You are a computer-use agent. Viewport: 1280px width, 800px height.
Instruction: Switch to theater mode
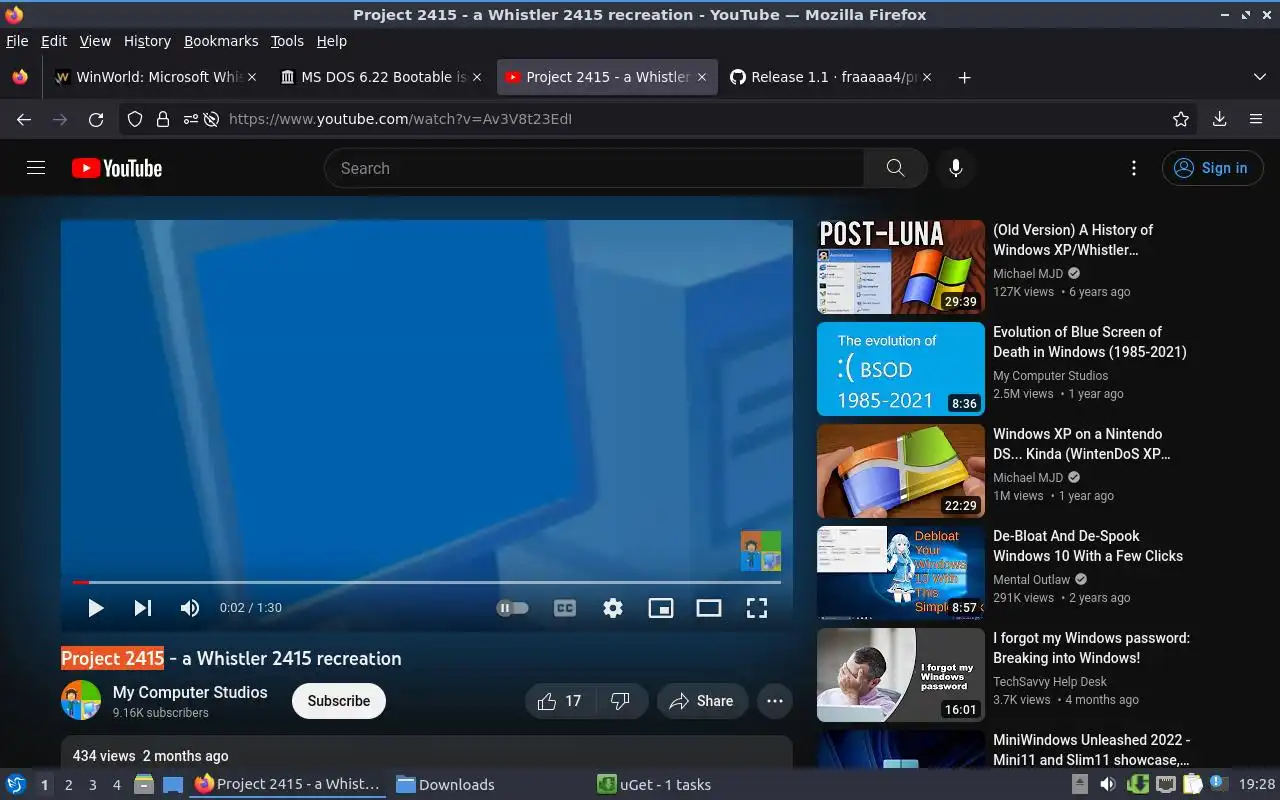709,608
